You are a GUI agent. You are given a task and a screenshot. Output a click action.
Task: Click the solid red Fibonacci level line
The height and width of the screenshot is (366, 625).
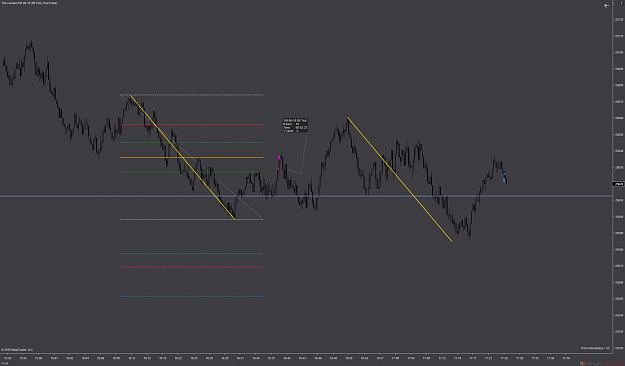(x=192, y=124)
